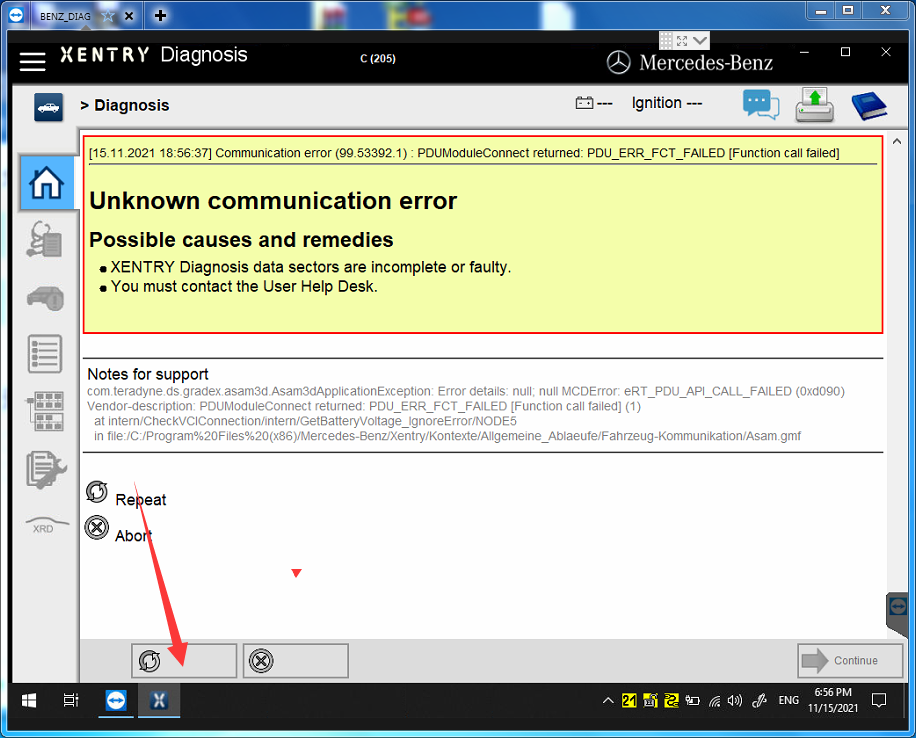Click the printer export icon

[814, 105]
